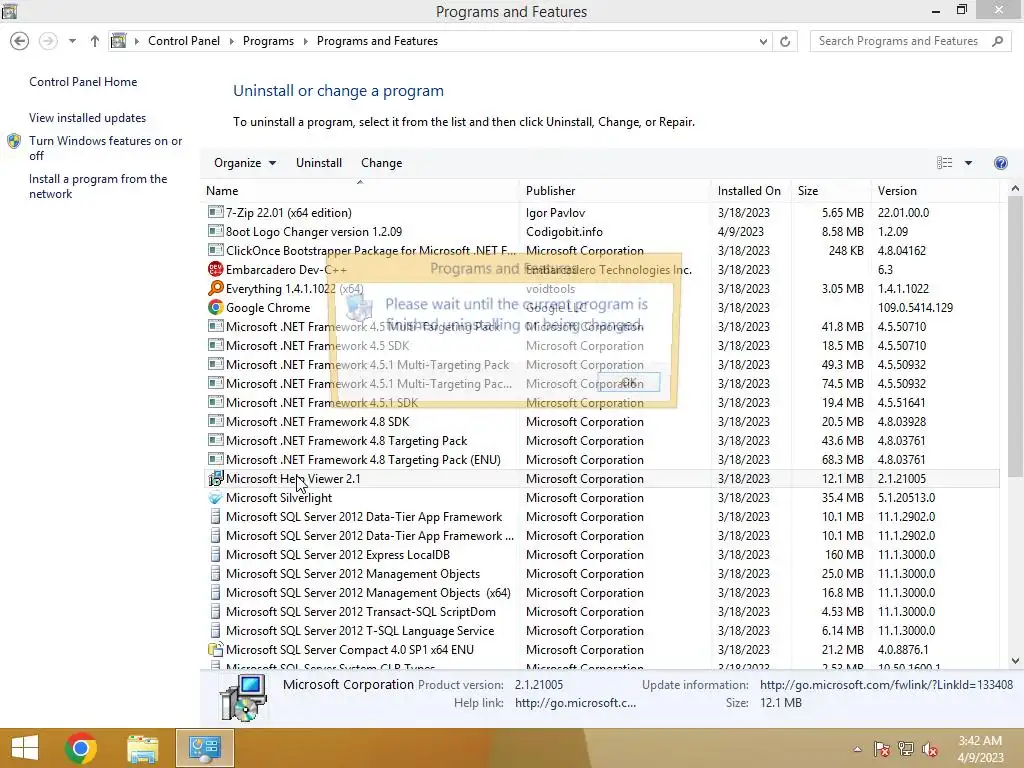This screenshot has width=1024, height=768.
Task: Open Google Chrome from the taskbar
Action: tap(81, 748)
